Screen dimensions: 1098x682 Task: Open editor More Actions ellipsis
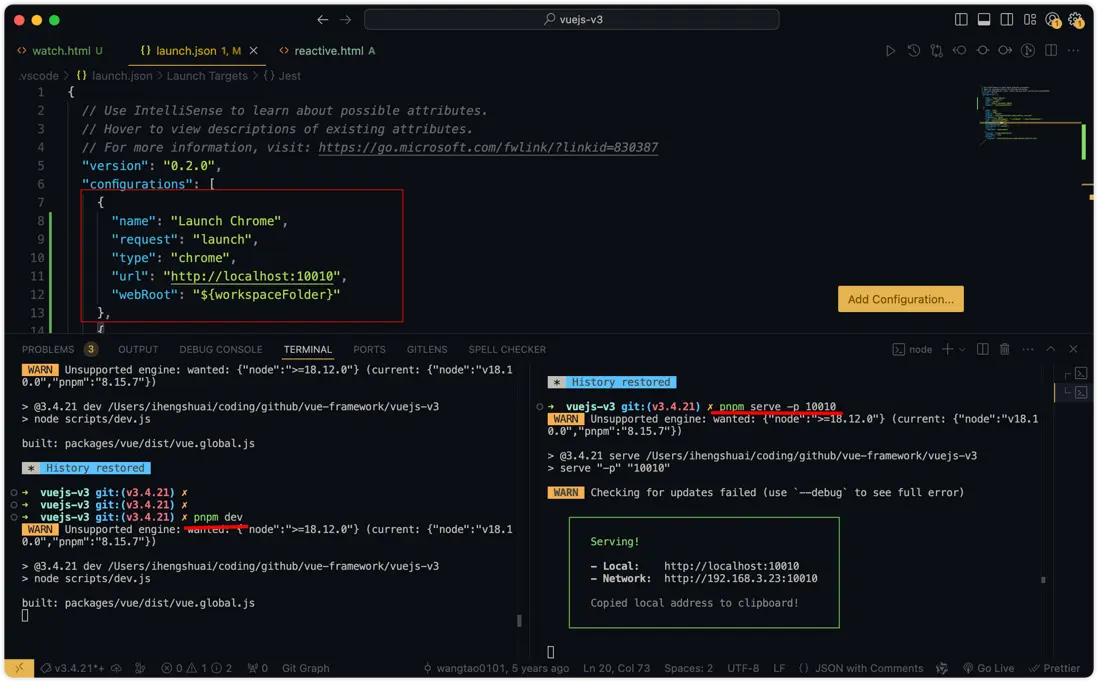pyautogui.click(x=1073, y=50)
